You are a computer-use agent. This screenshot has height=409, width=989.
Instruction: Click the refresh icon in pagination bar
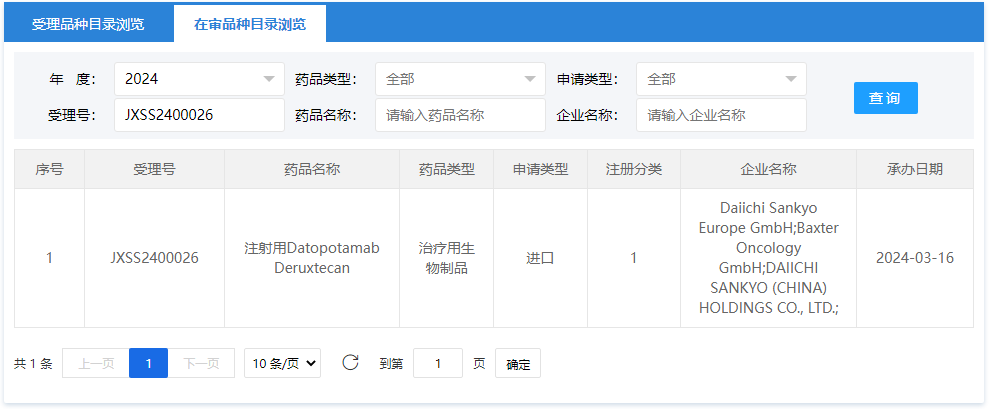350,363
